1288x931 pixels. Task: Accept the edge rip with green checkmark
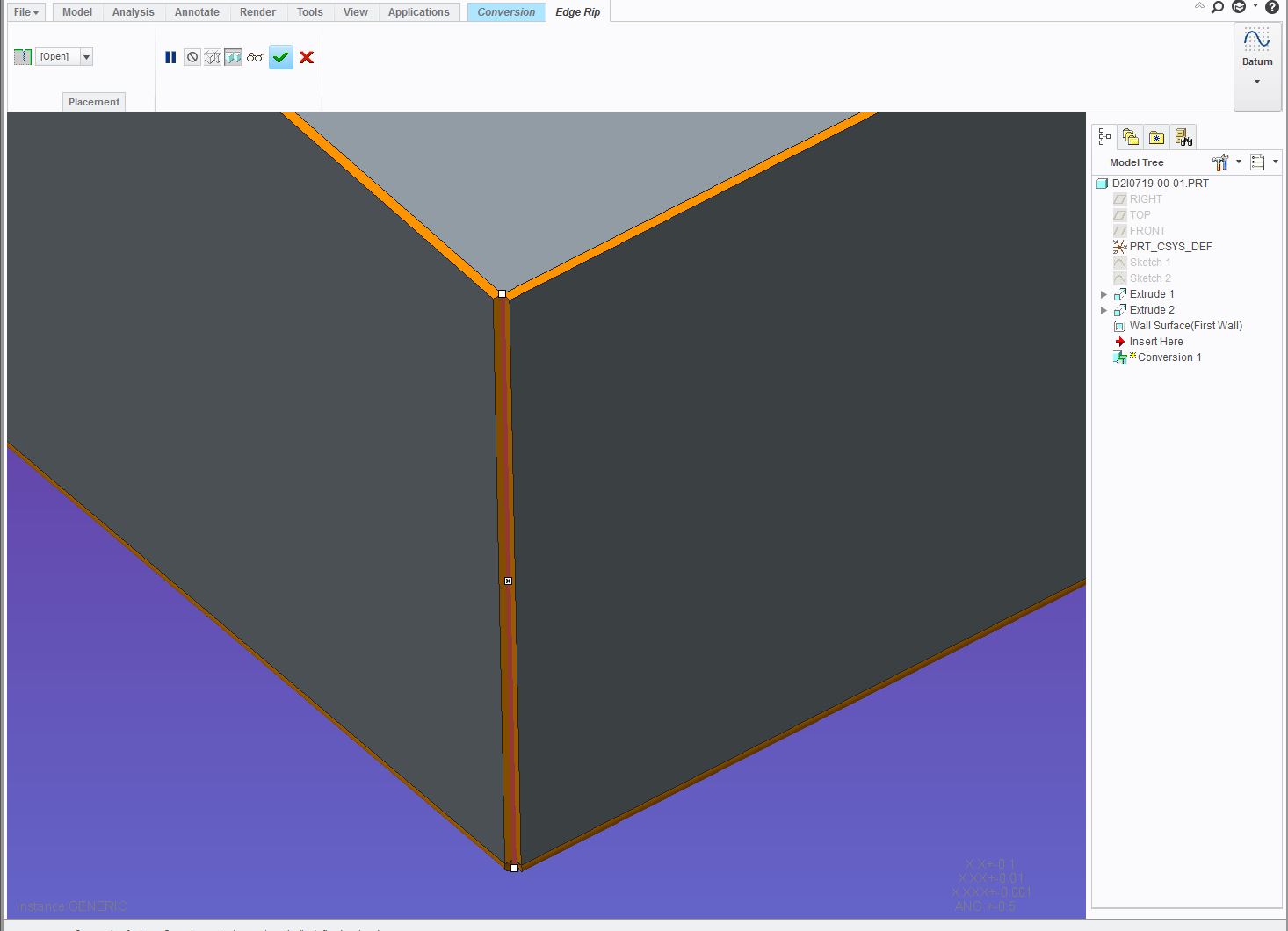[281, 57]
